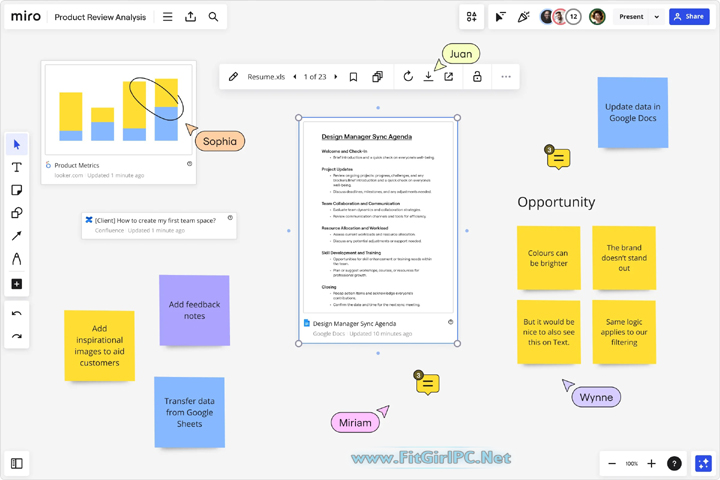Pick the connection line arrow tool

17,236
